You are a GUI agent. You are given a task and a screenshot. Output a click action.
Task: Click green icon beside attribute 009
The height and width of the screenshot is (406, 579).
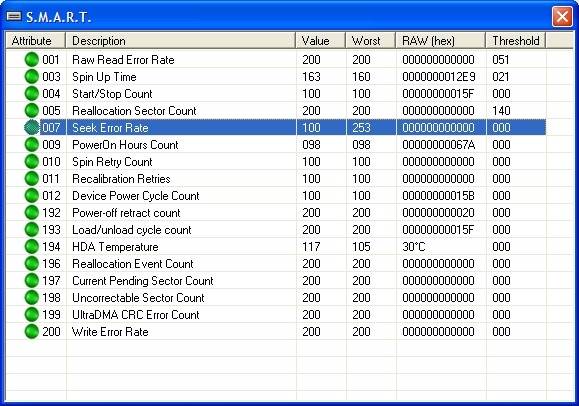coord(32,144)
